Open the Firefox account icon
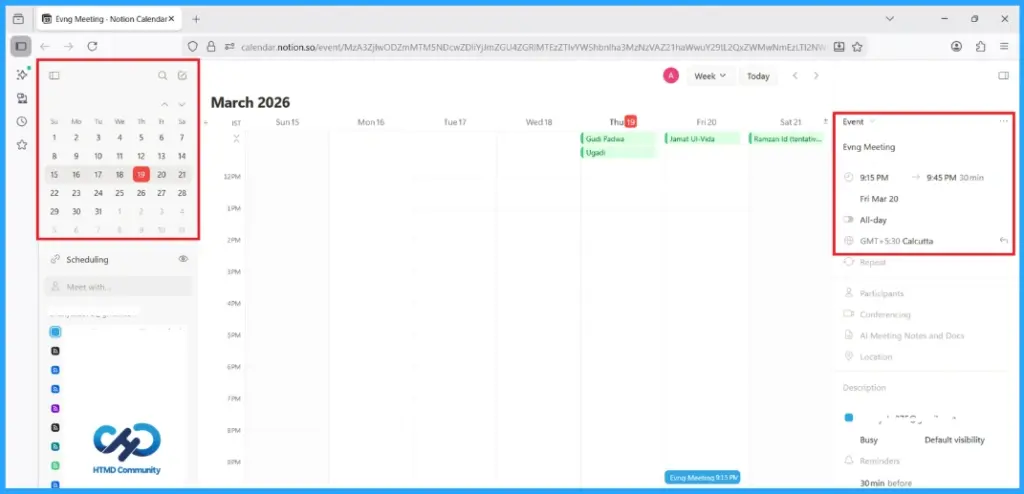Image resolution: width=1024 pixels, height=494 pixels. point(956,46)
